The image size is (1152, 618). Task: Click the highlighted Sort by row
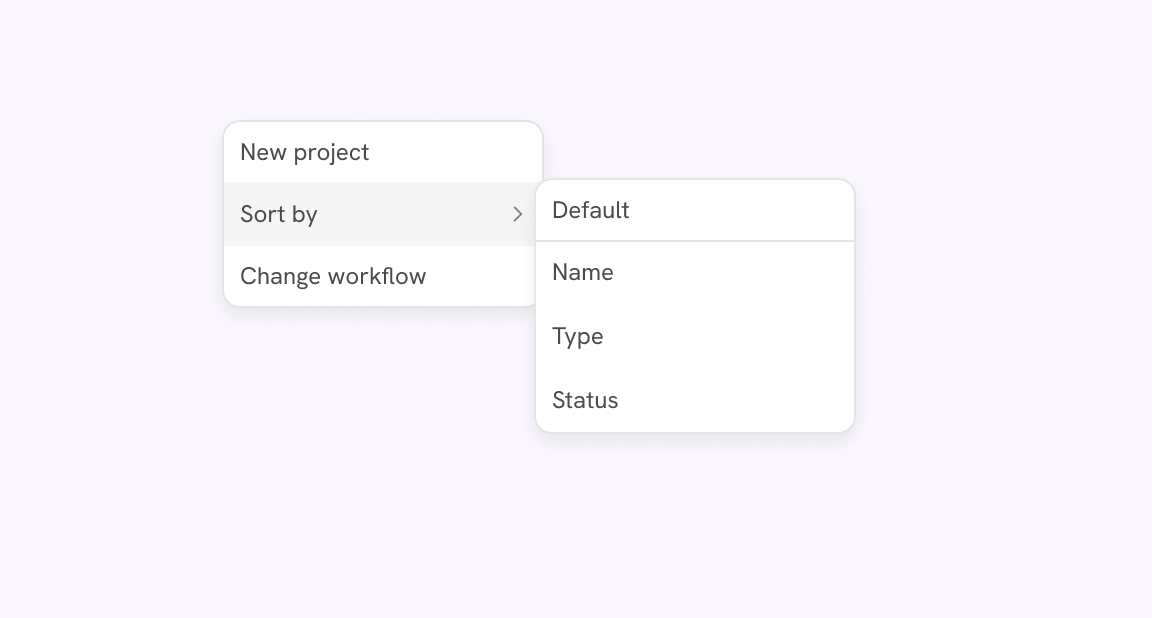pyautogui.click(x=382, y=214)
